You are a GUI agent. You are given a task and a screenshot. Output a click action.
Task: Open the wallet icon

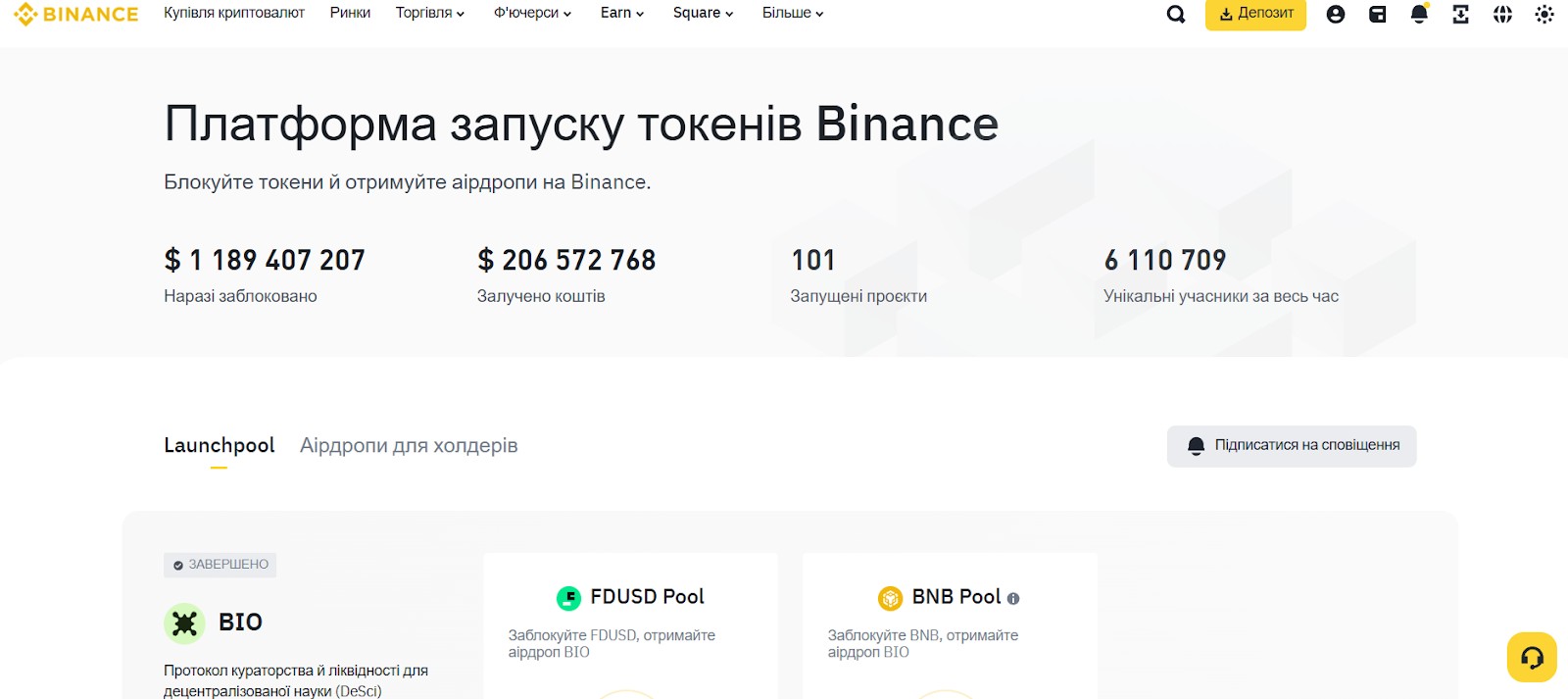click(1378, 14)
